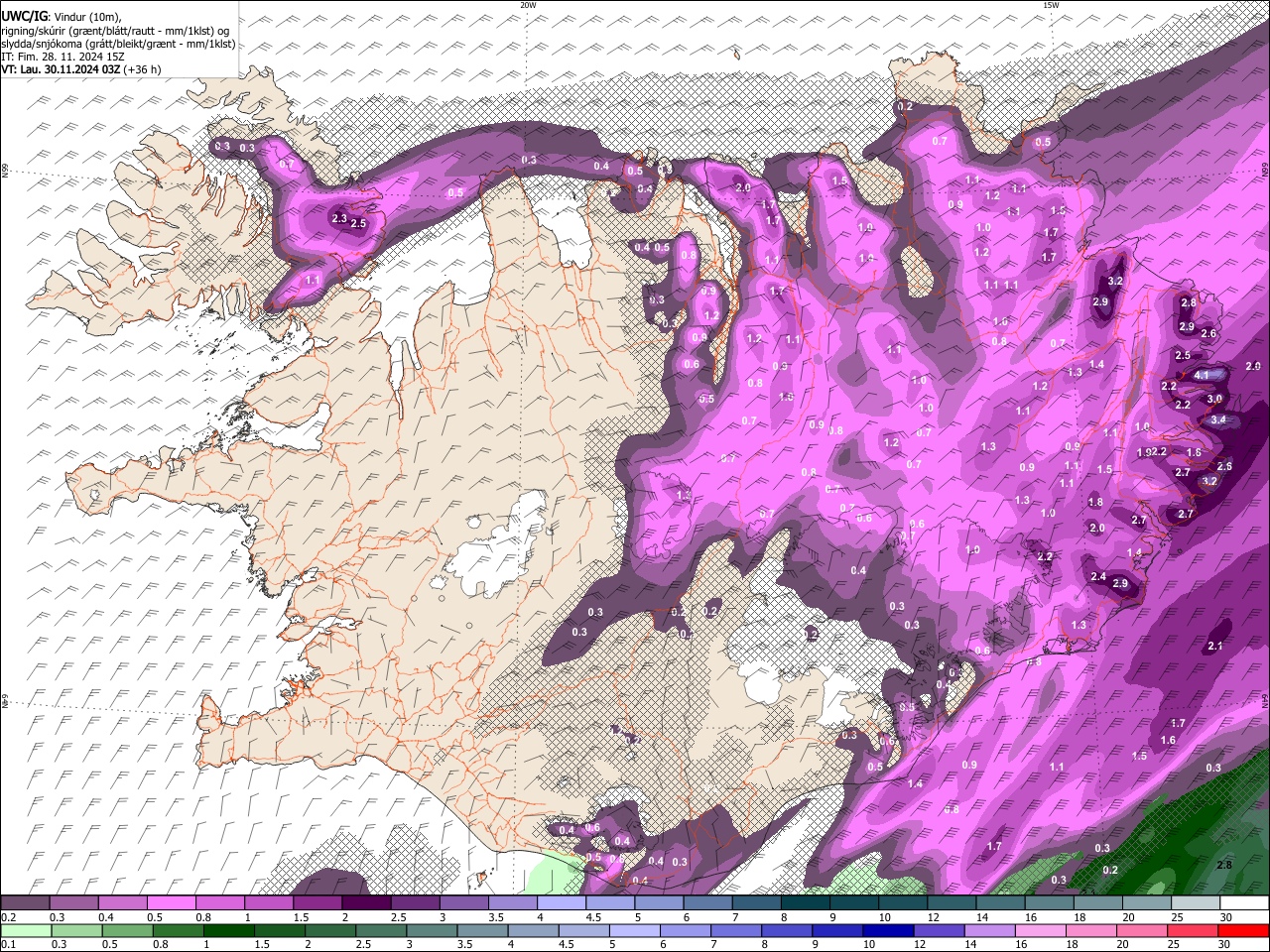
Task: Click the bold 'UWC/IG' title text
Action: point(24,17)
